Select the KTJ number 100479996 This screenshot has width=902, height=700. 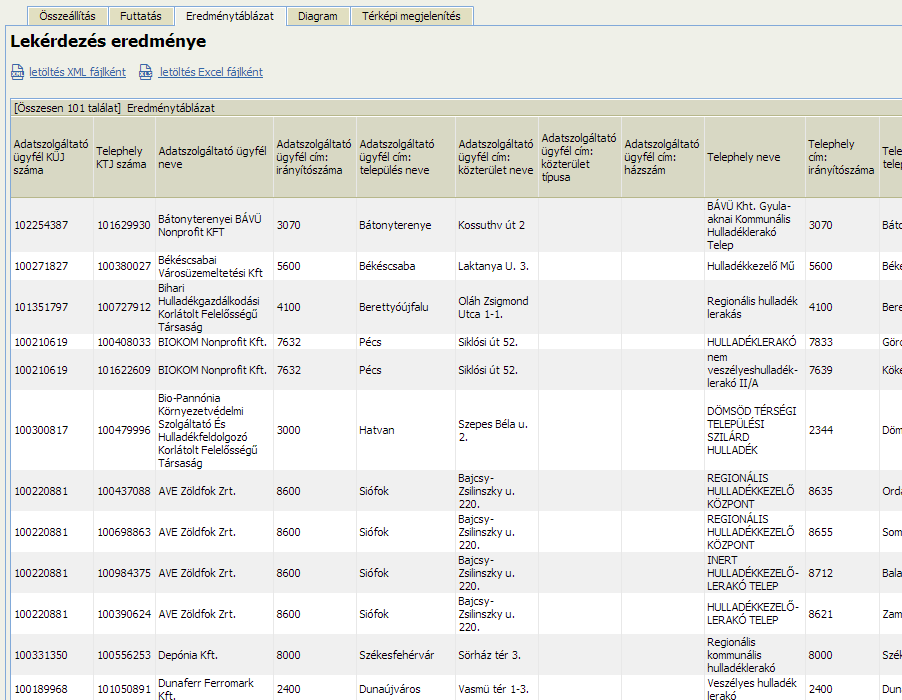pos(124,430)
